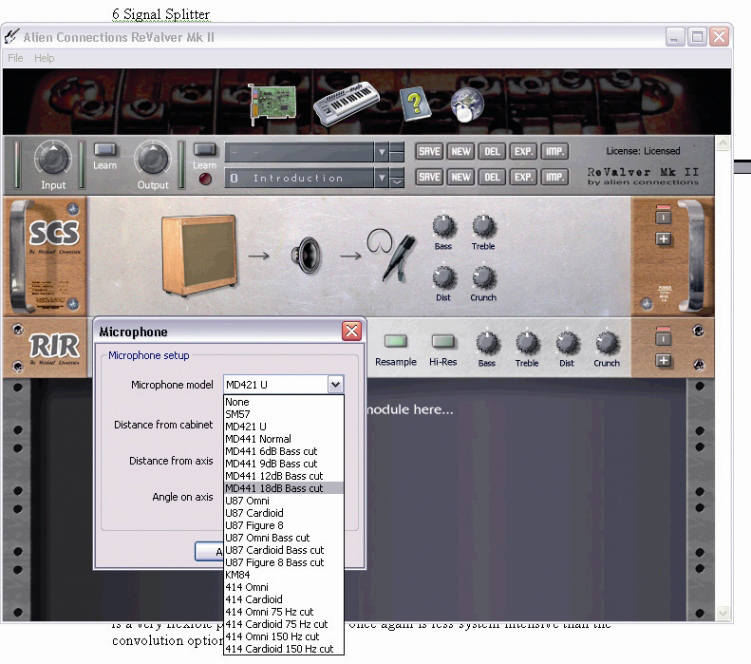Image resolution: width=751 pixels, height=664 pixels.
Task: Click the red record indicator light
Action: tap(205, 179)
